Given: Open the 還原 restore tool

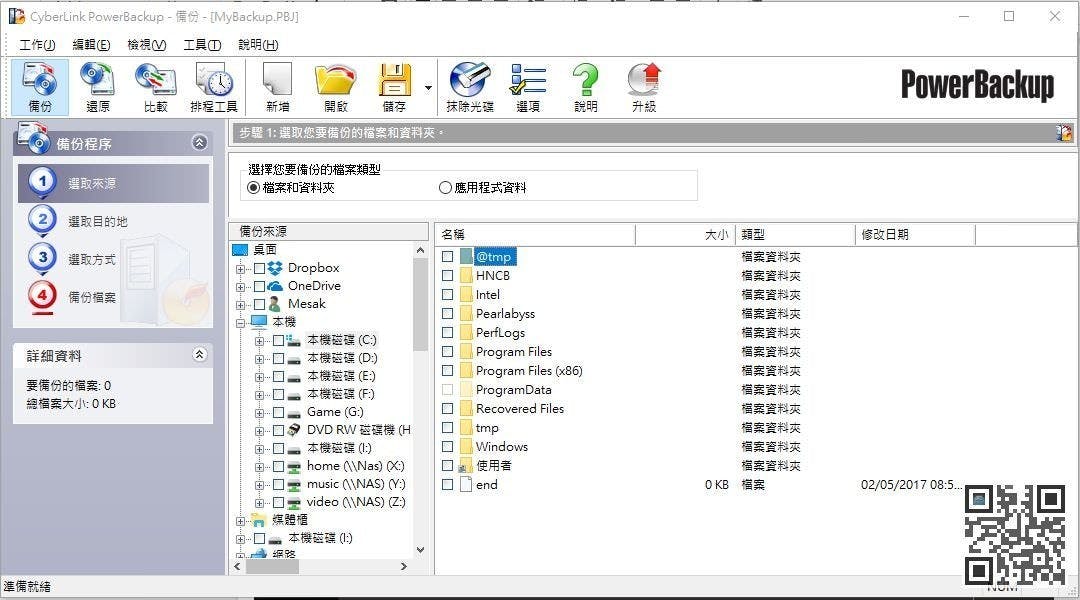Looking at the screenshot, I should click(x=97, y=87).
